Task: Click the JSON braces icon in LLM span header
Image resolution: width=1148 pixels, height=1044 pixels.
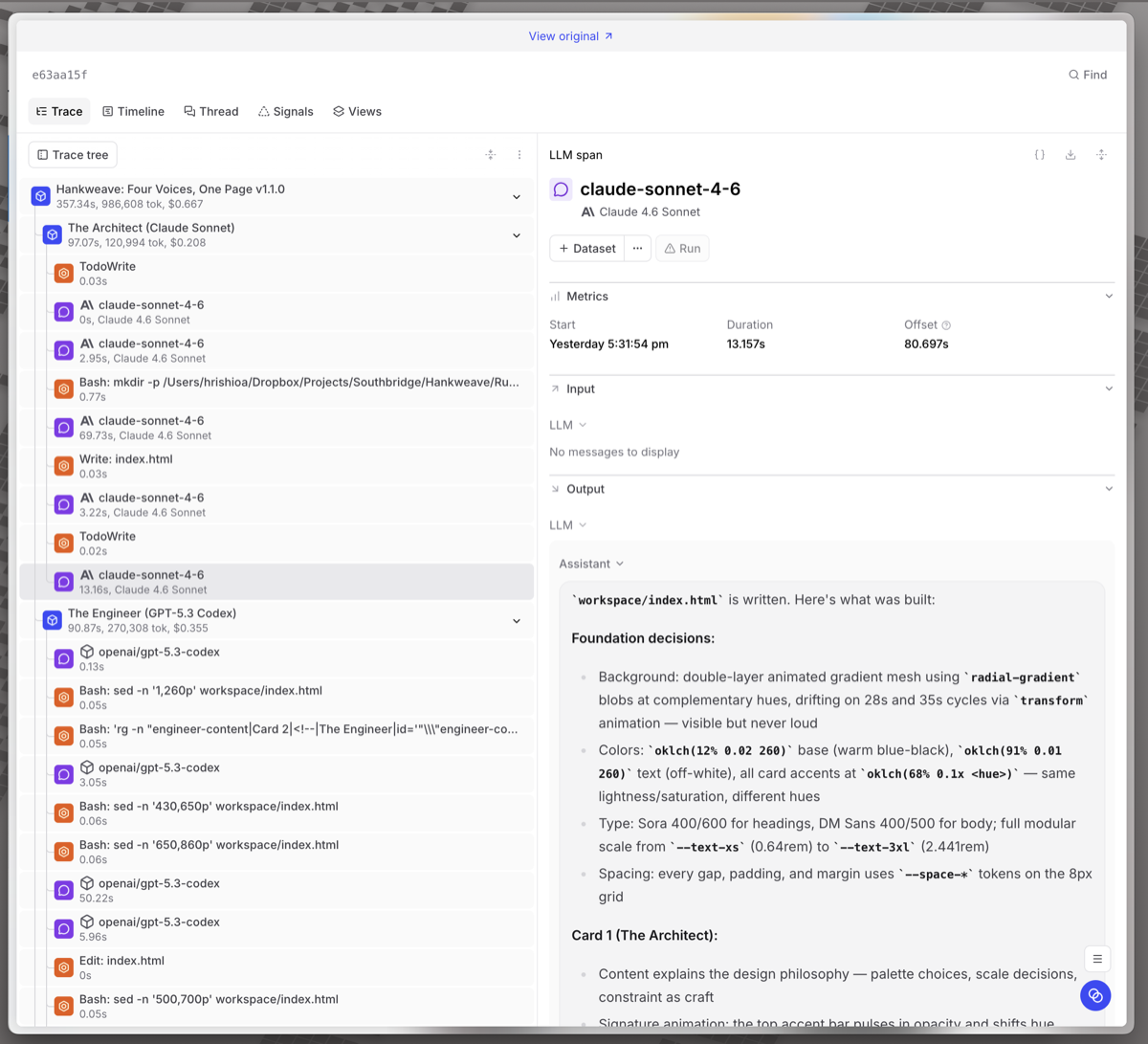Action: point(1040,155)
